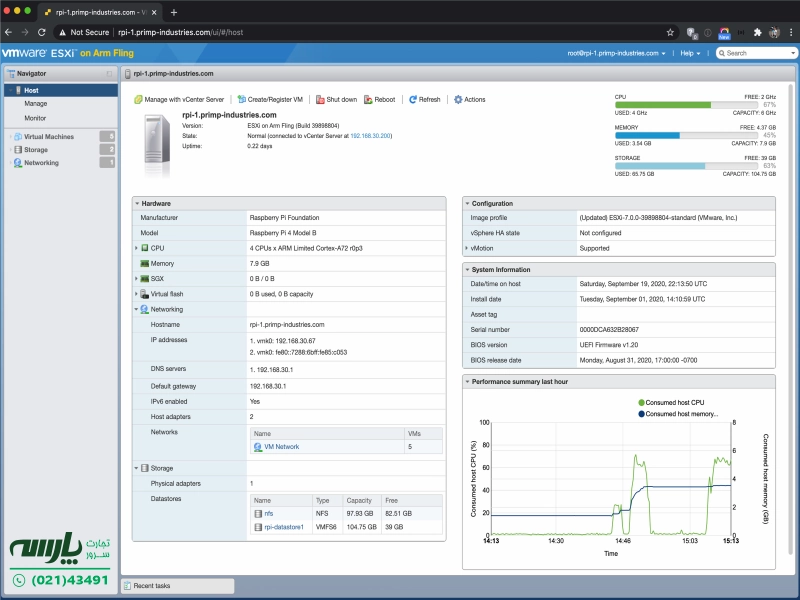Viewport: 800px width, 600px height.
Task: Expand the Virtual flash row
Action: point(136,294)
